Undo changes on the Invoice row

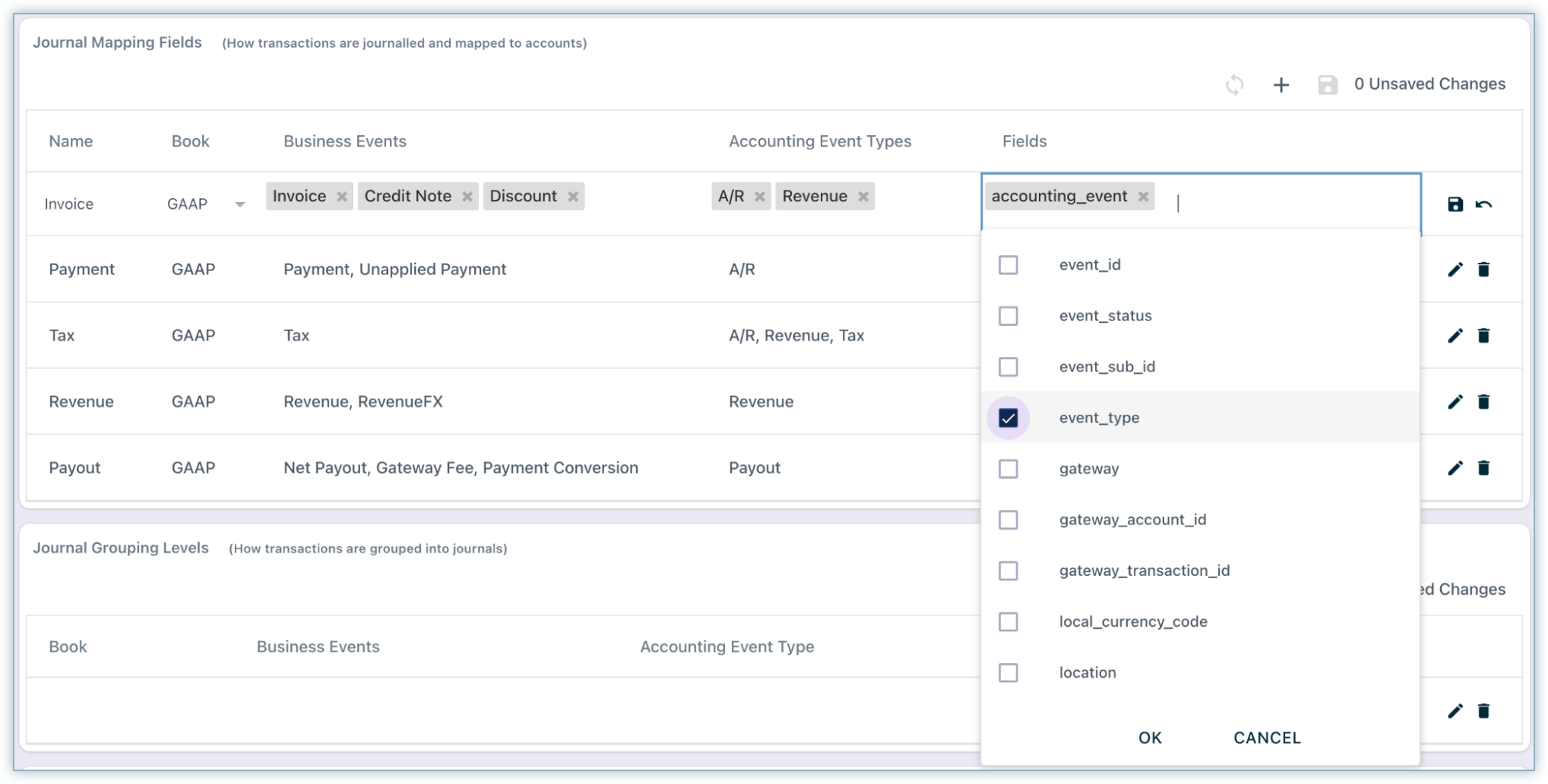(1483, 204)
